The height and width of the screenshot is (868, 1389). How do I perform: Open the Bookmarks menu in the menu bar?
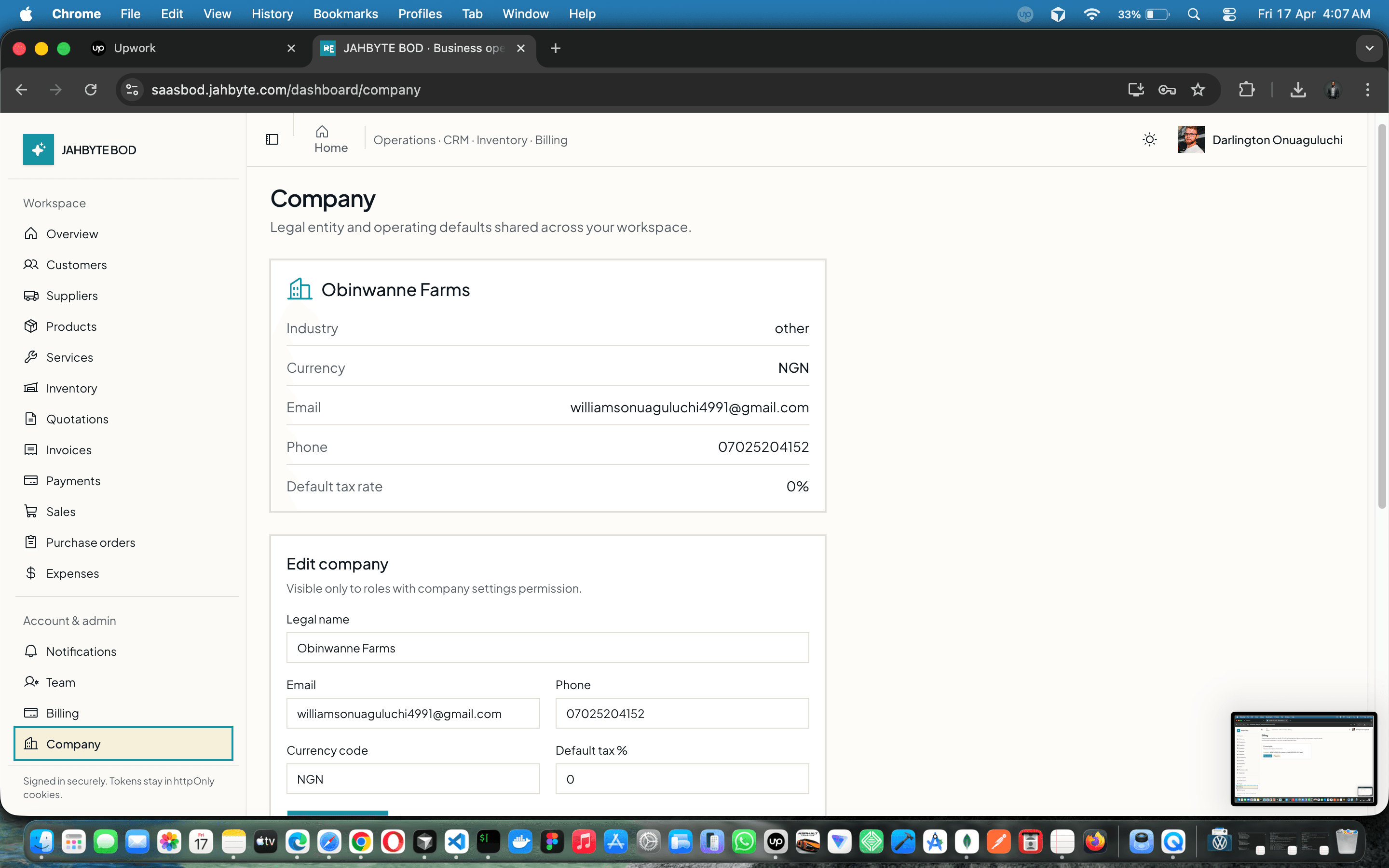[345, 14]
